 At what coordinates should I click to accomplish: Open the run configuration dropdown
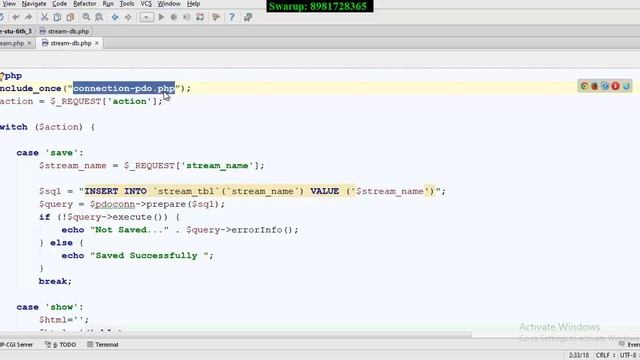[x=147, y=17]
